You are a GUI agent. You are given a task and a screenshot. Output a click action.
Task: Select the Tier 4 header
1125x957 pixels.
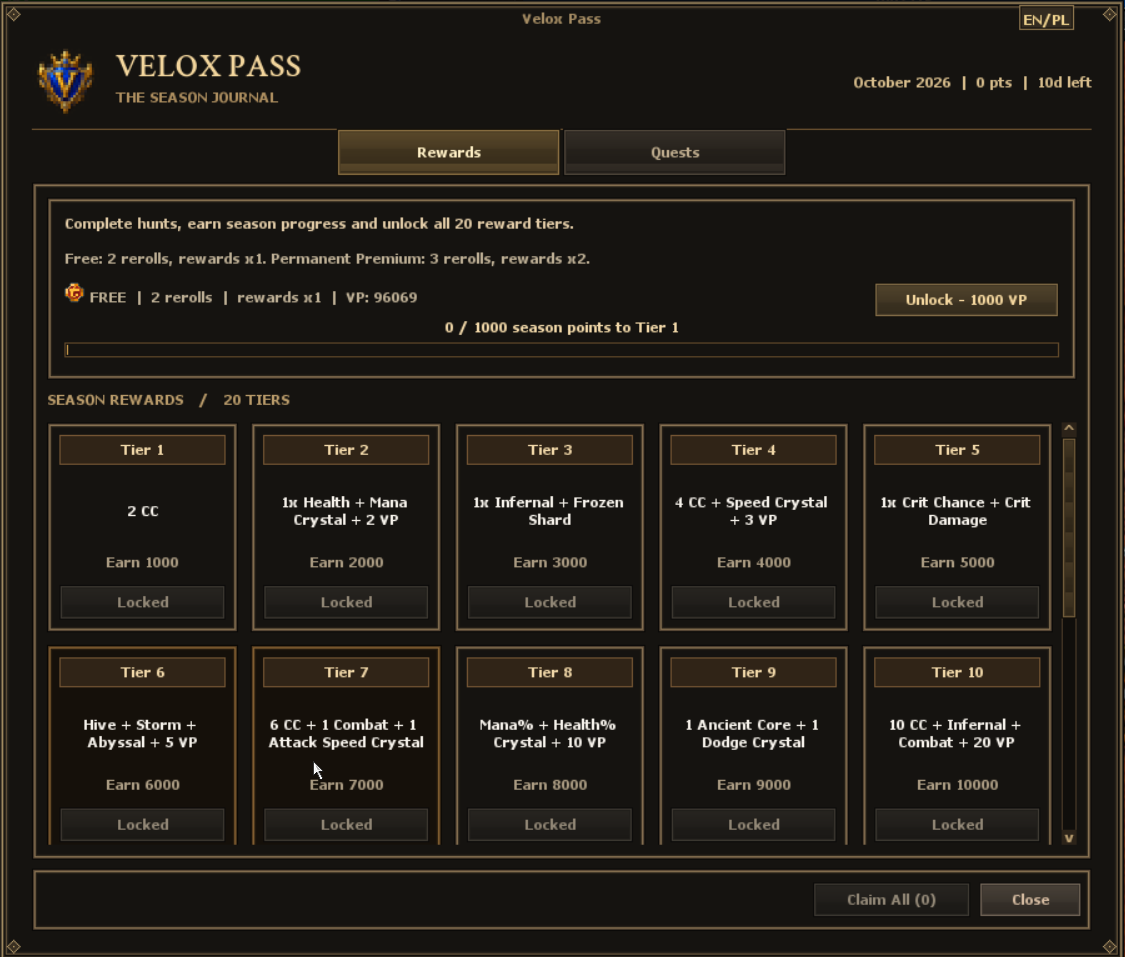pyautogui.click(x=753, y=450)
